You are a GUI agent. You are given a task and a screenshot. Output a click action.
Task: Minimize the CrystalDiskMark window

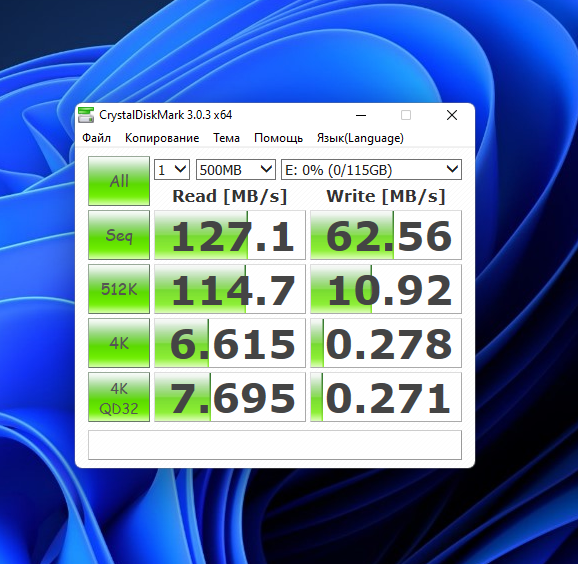pos(361,115)
